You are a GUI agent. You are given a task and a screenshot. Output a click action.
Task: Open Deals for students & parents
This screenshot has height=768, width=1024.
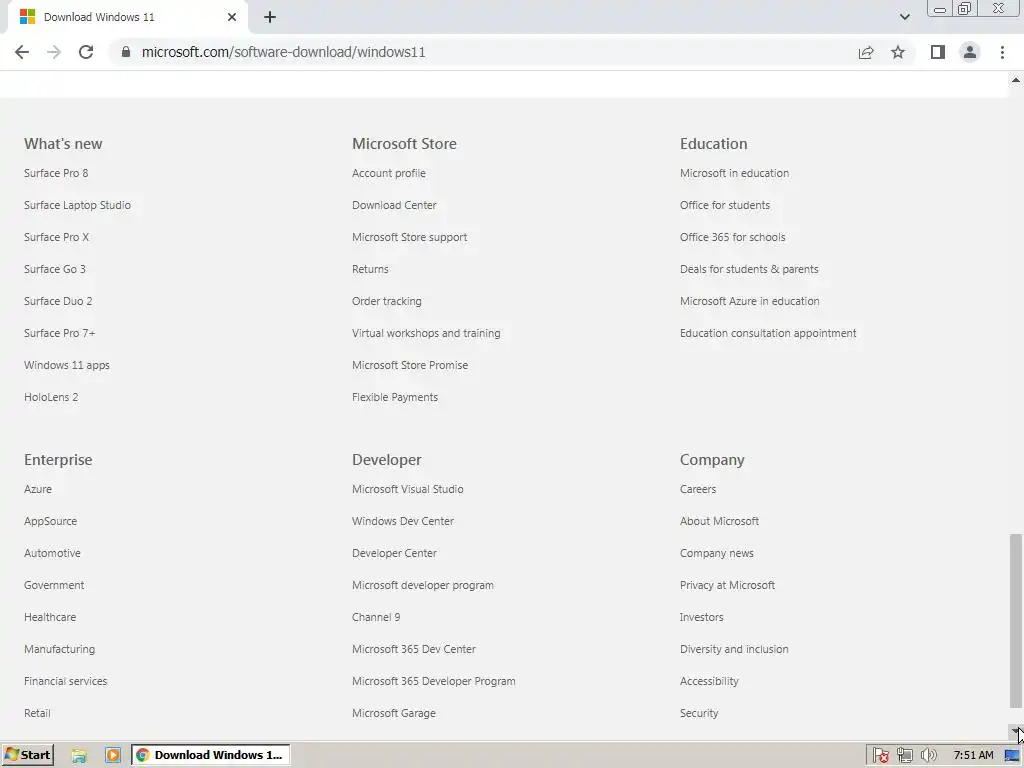[749, 269]
